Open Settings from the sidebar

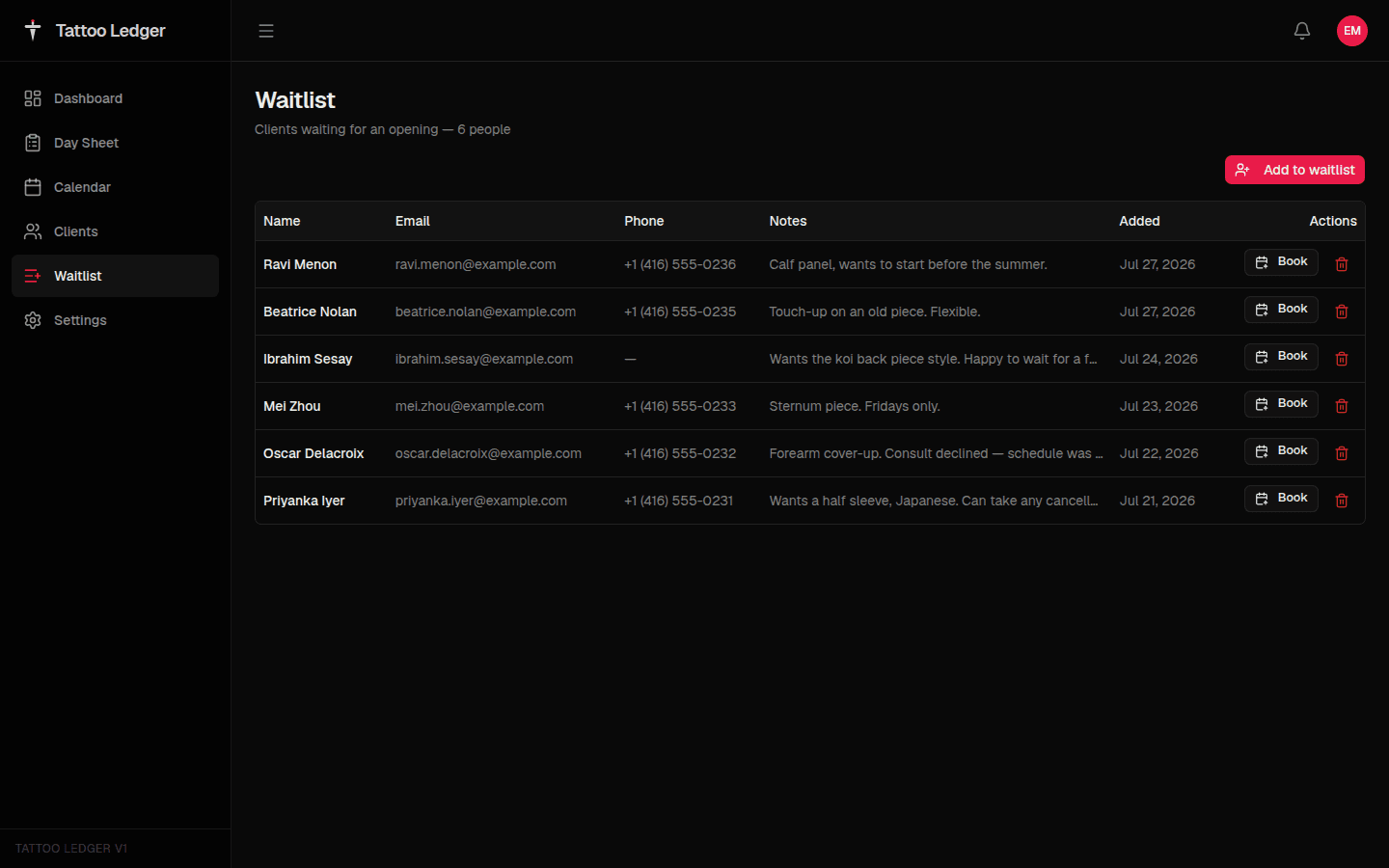pyautogui.click(x=115, y=320)
